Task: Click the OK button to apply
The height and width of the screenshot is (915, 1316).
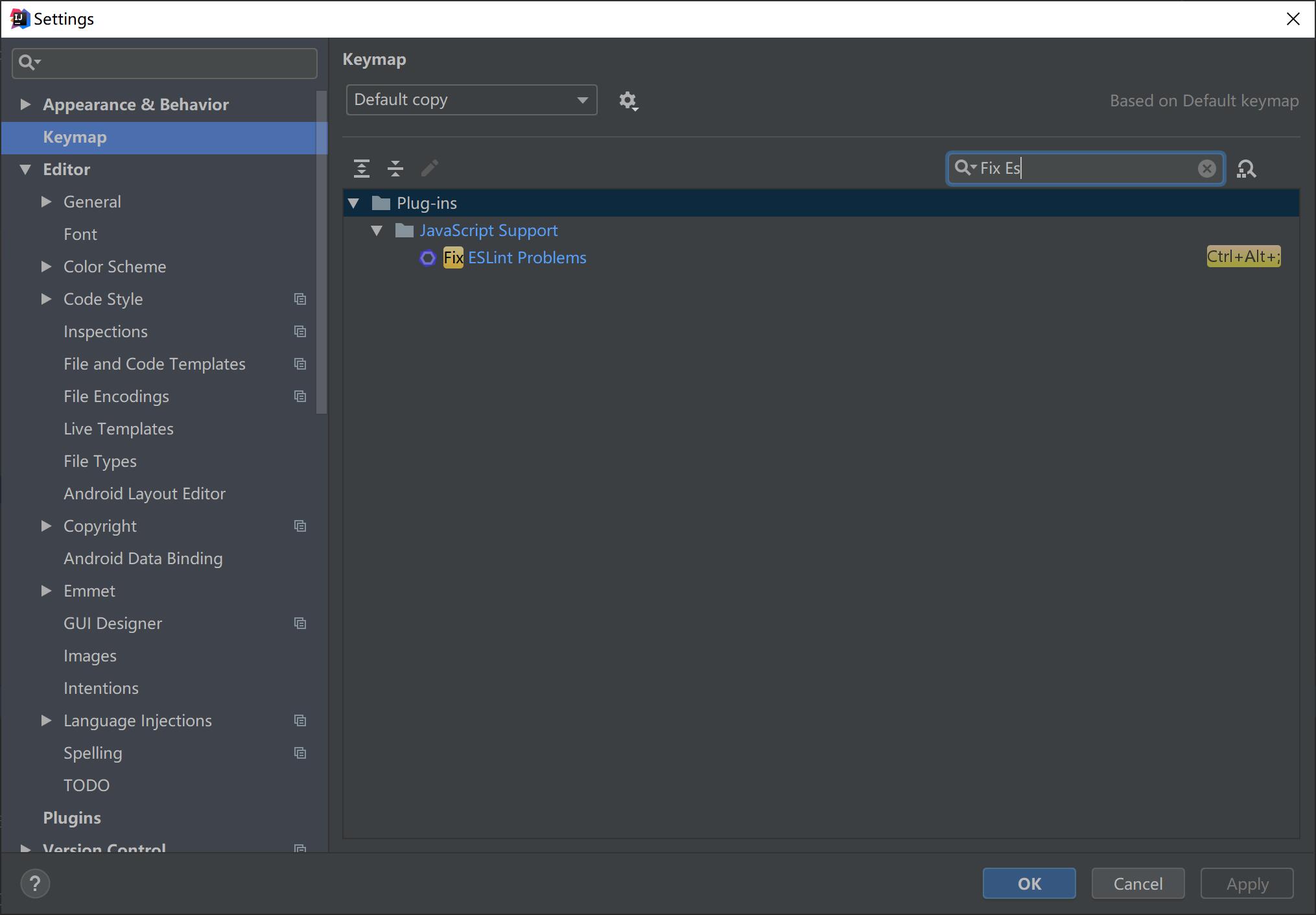Action: coord(1028,883)
